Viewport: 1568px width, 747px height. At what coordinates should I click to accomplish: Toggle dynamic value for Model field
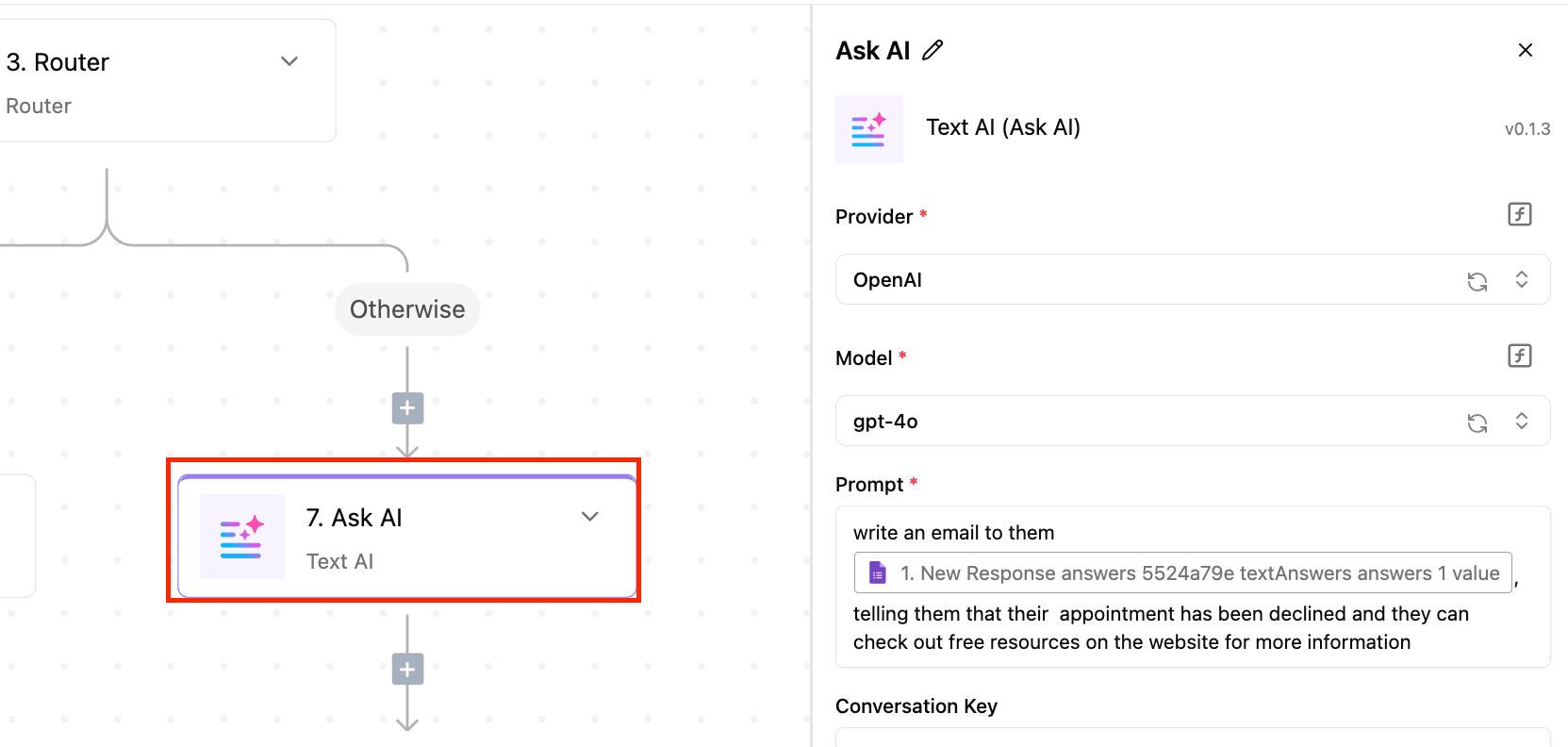pos(1519,357)
